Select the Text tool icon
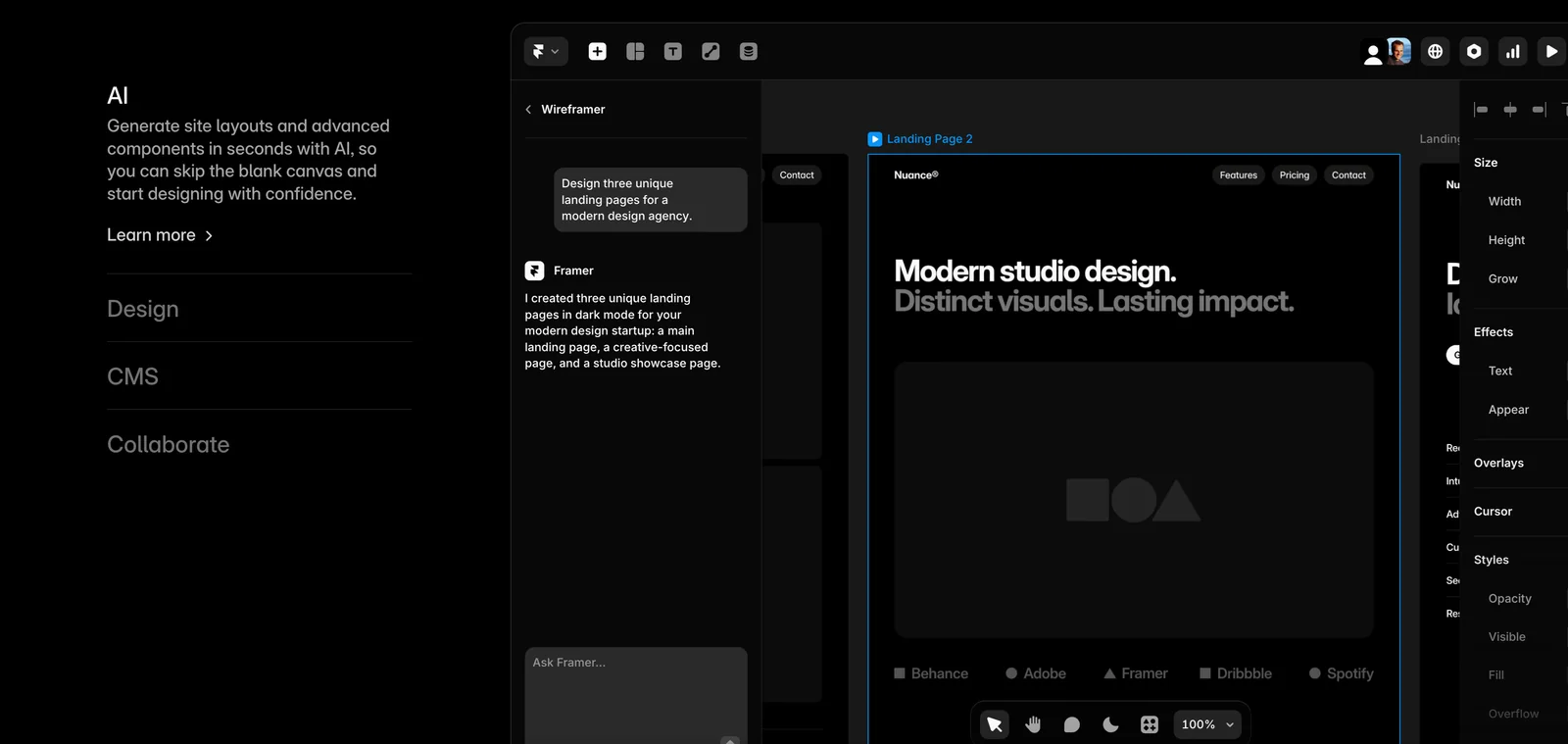Image resolution: width=1568 pixels, height=744 pixels. tap(672, 51)
